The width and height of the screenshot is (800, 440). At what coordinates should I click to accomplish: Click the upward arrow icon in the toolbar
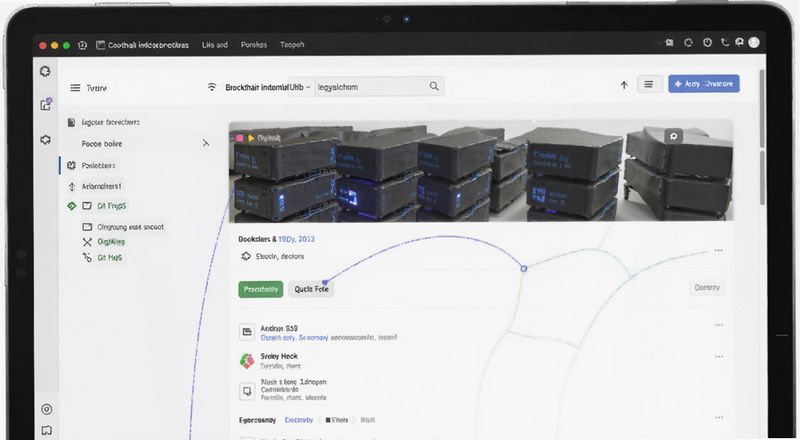point(624,85)
